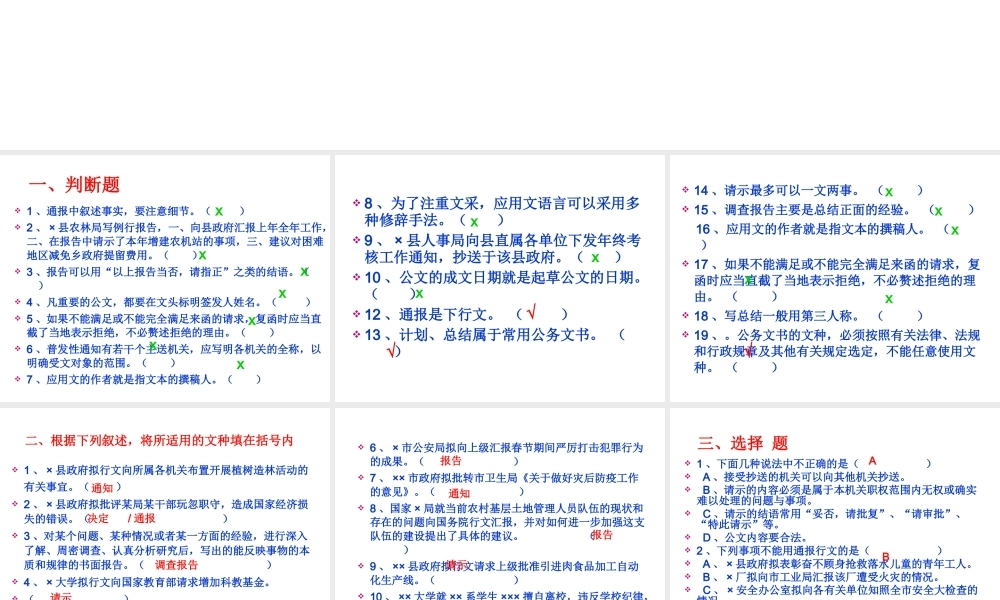Click the empty parentheses after question 16
Screen dimensions: 1000x600
point(703,245)
